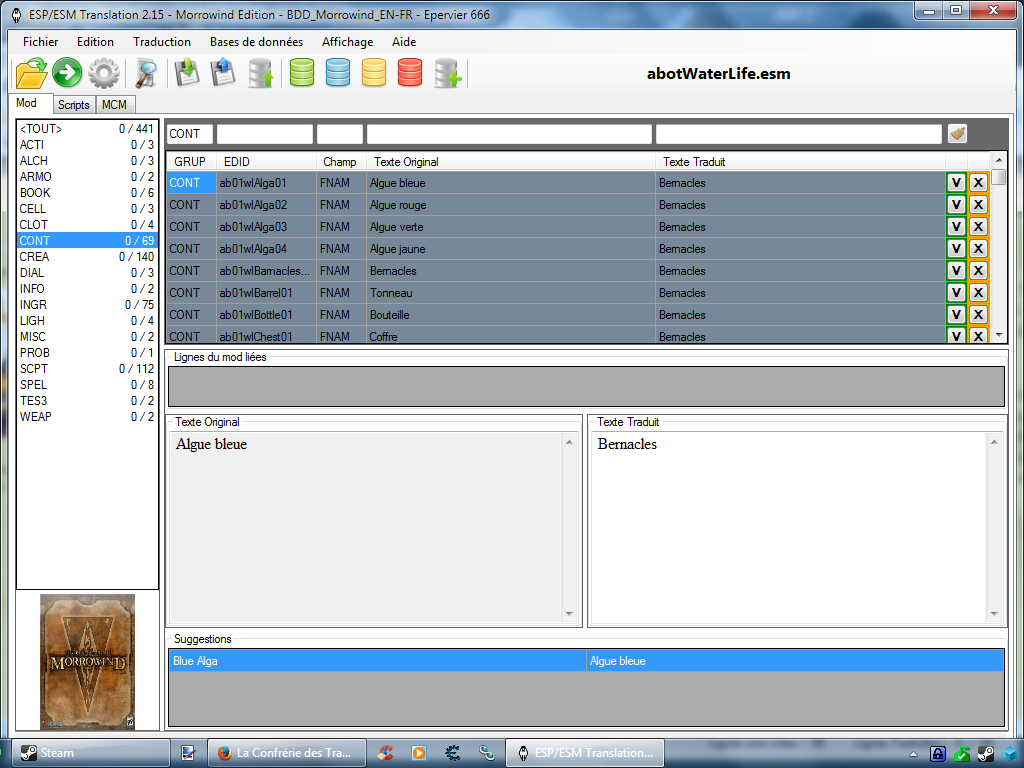Click the media player taskbar icon
The height and width of the screenshot is (768, 1024).
tap(419, 753)
